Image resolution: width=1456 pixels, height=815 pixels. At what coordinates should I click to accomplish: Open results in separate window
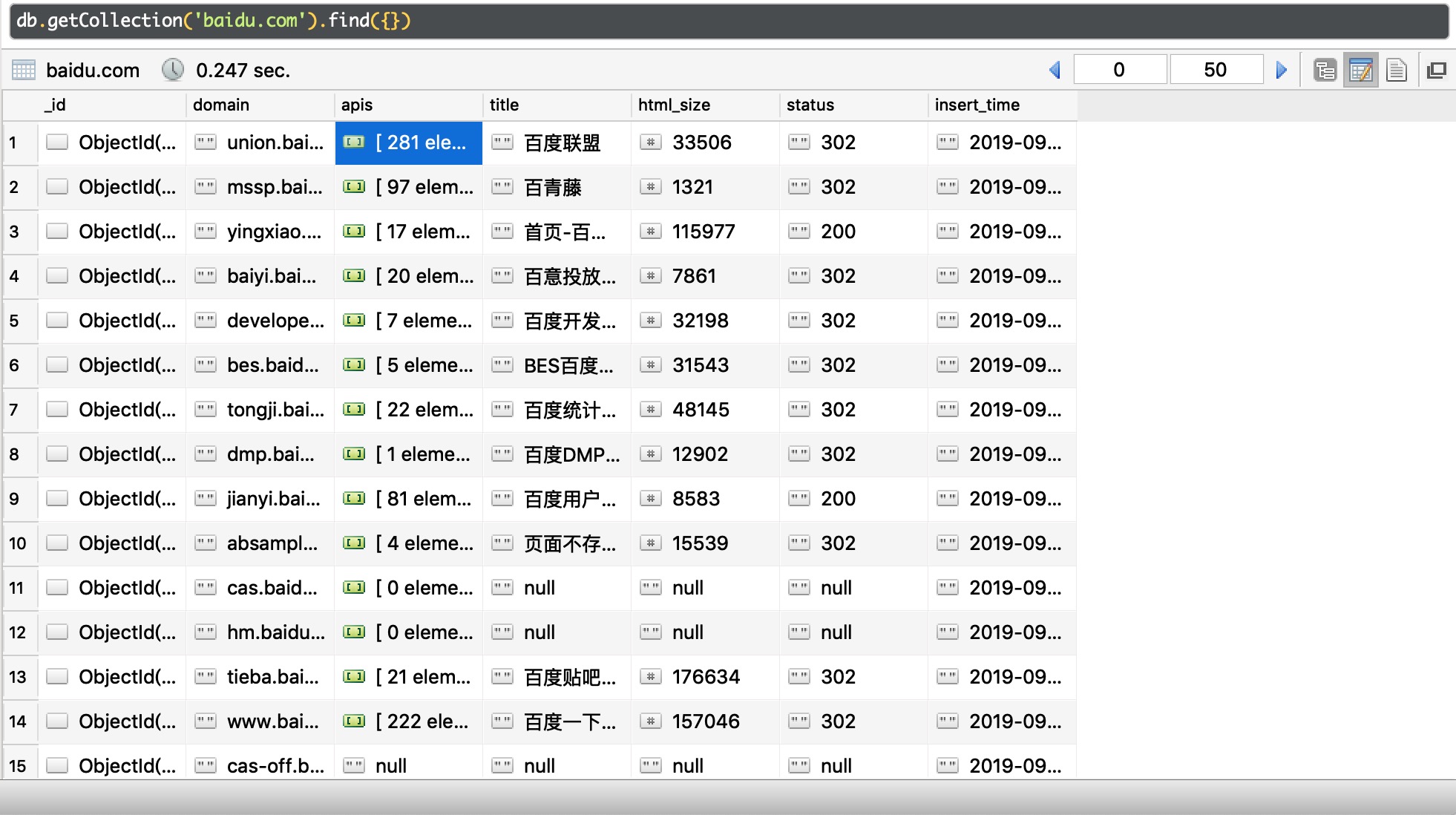pyautogui.click(x=1437, y=71)
